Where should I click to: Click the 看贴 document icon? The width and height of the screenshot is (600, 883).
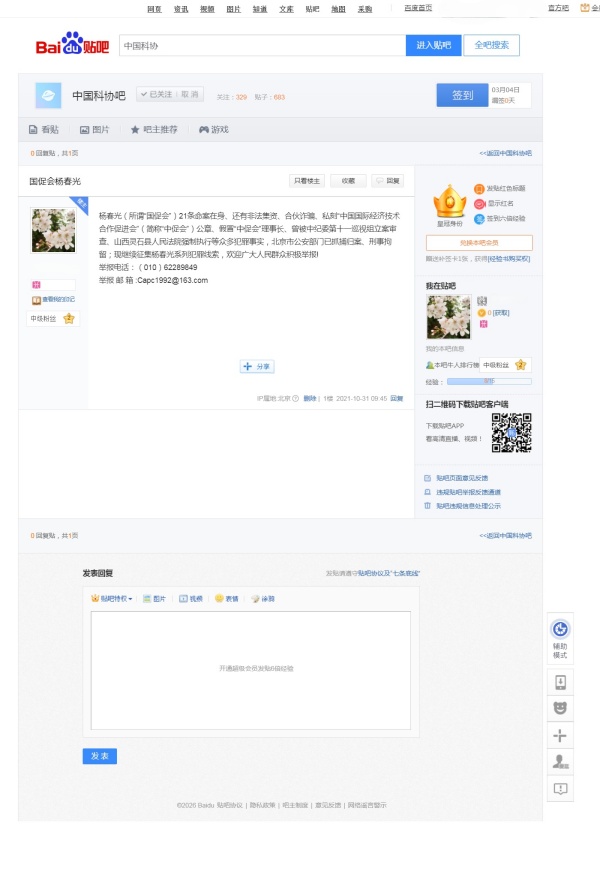point(33,130)
